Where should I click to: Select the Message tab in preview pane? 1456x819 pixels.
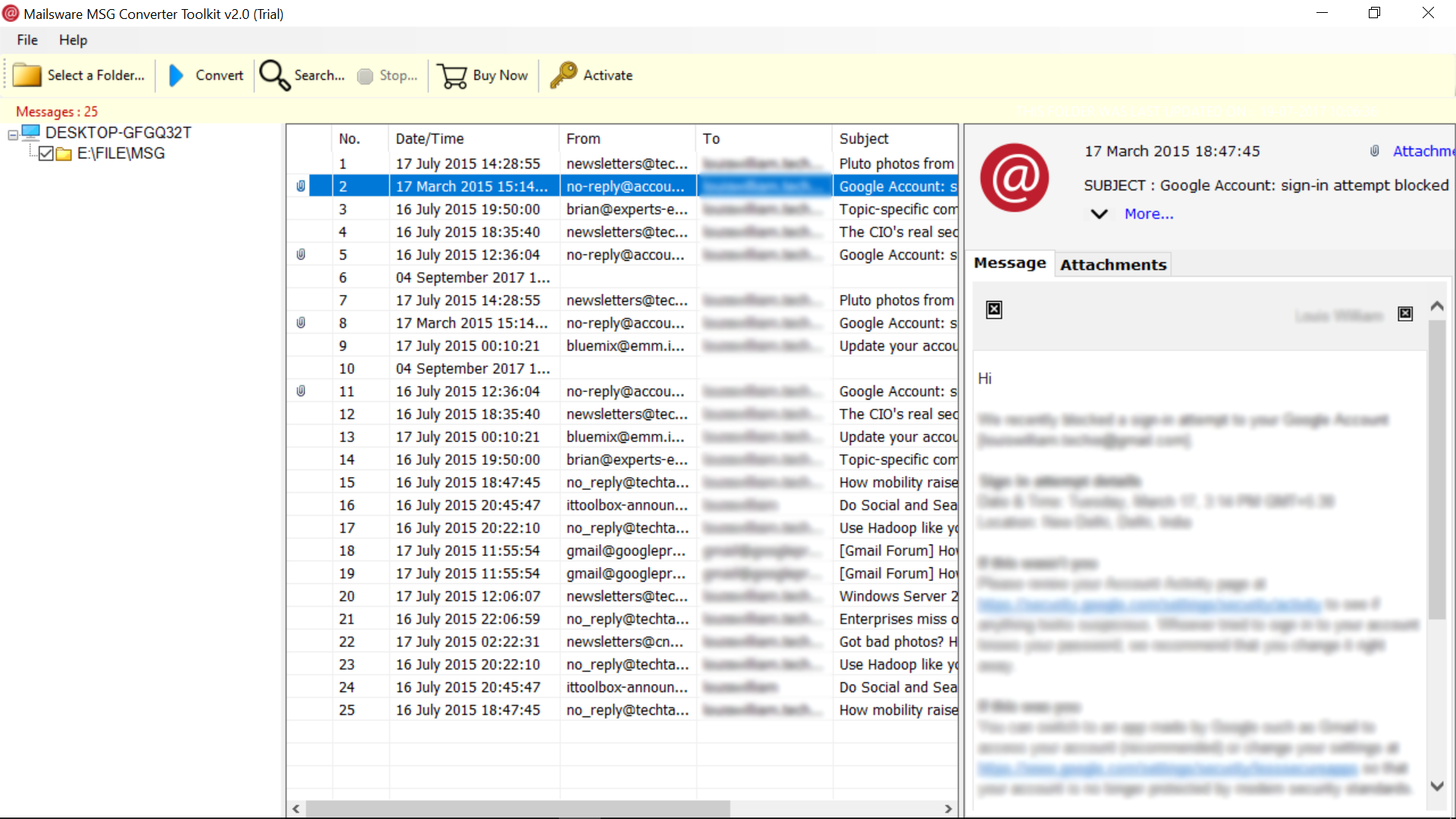[x=1009, y=263]
